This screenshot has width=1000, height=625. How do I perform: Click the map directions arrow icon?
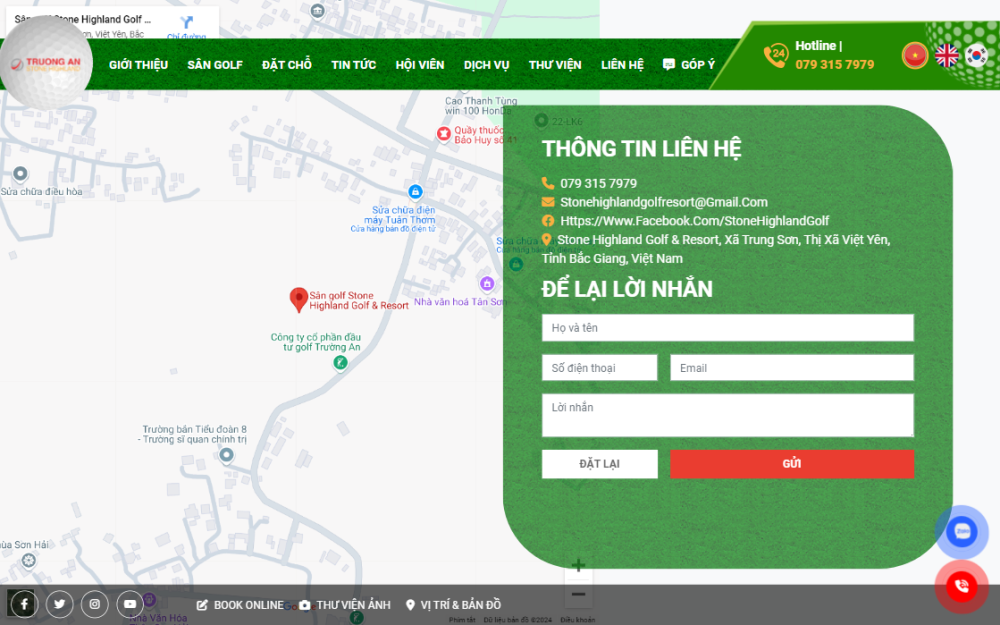click(186, 24)
